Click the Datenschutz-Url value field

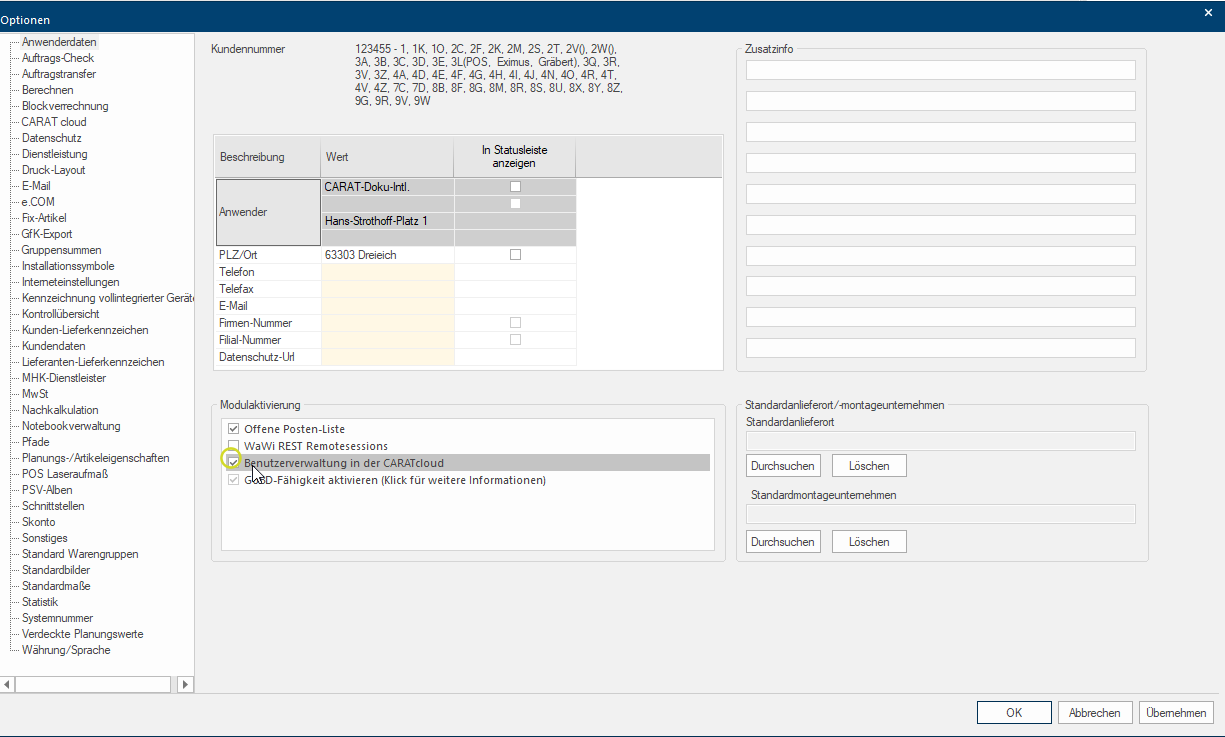(x=388, y=357)
